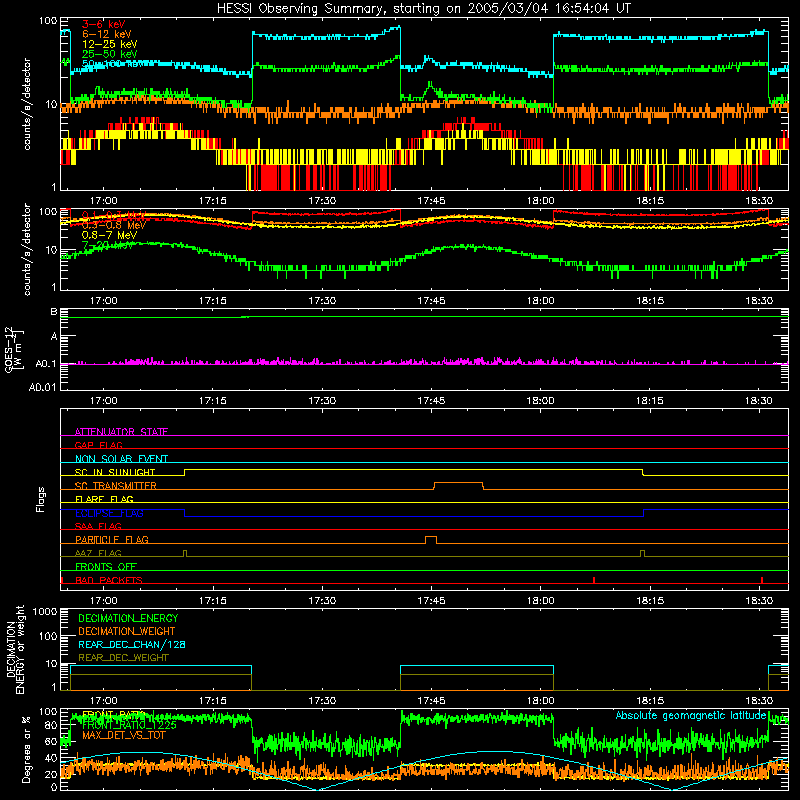Click the yellow 0.8-7 MeV legend label

tap(109, 235)
